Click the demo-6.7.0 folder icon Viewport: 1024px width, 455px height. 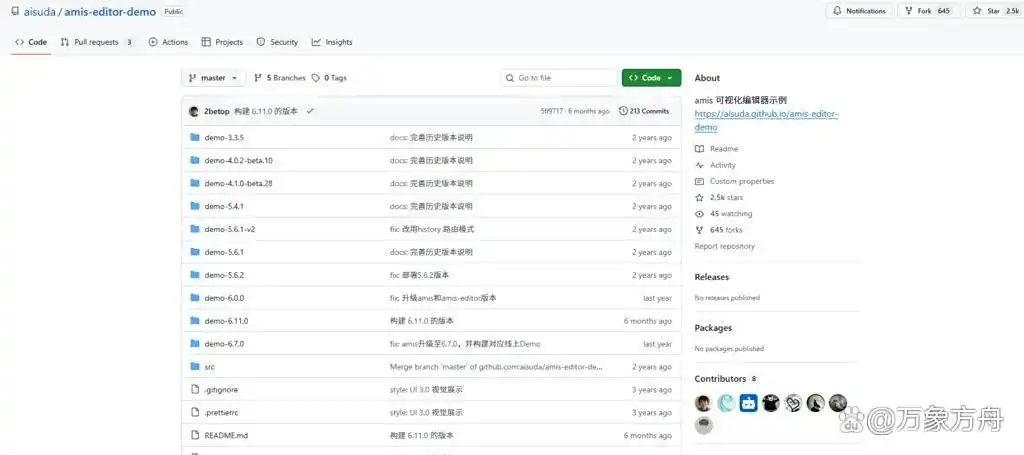click(x=195, y=343)
